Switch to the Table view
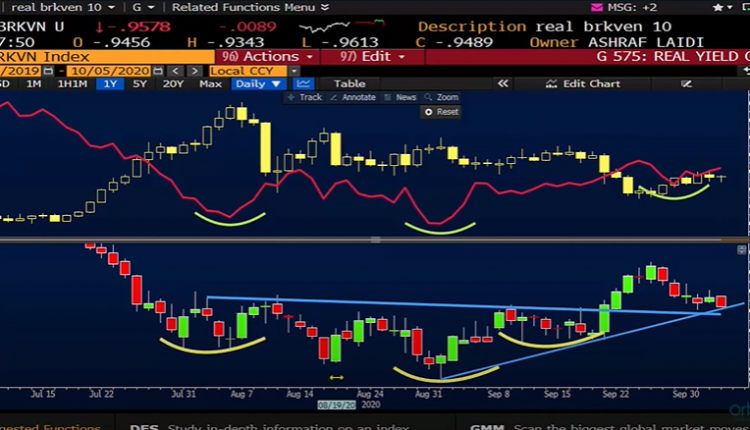 [x=350, y=84]
